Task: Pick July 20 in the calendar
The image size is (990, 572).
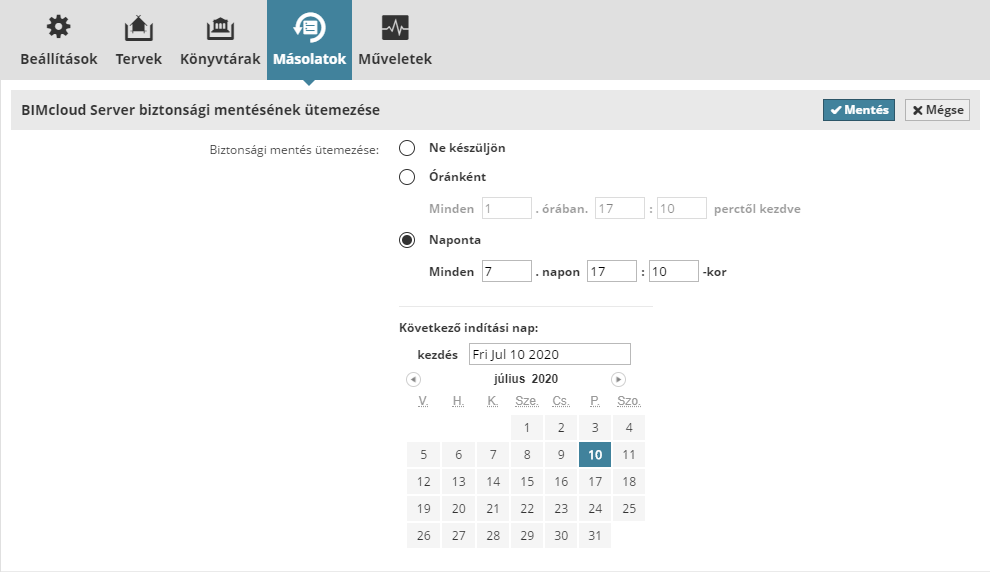Action: click(x=458, y=509)
